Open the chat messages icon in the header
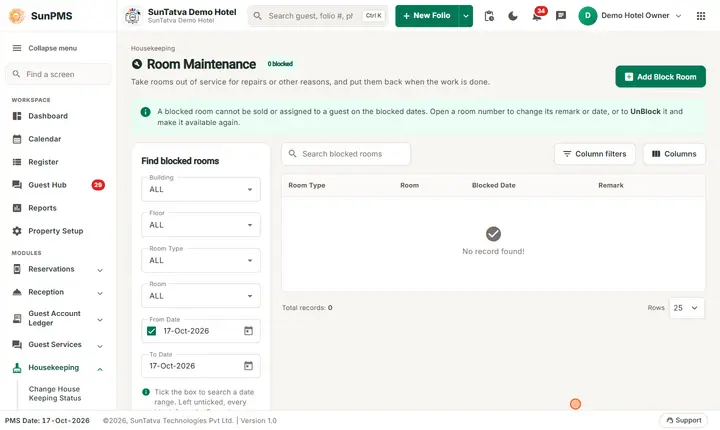Screen dimensions: 720x430 (561, 16)
